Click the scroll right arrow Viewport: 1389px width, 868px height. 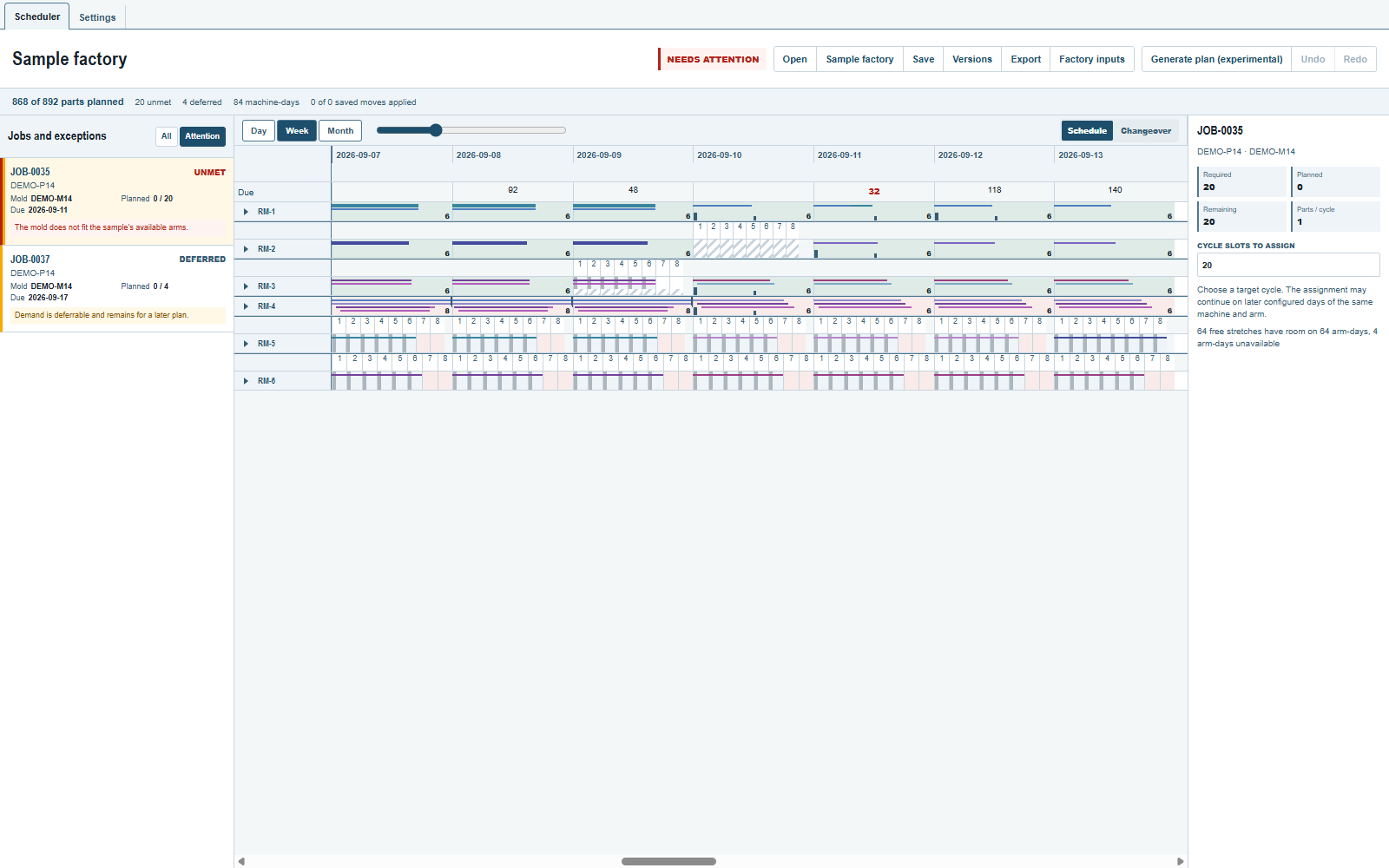[1180, 861]
